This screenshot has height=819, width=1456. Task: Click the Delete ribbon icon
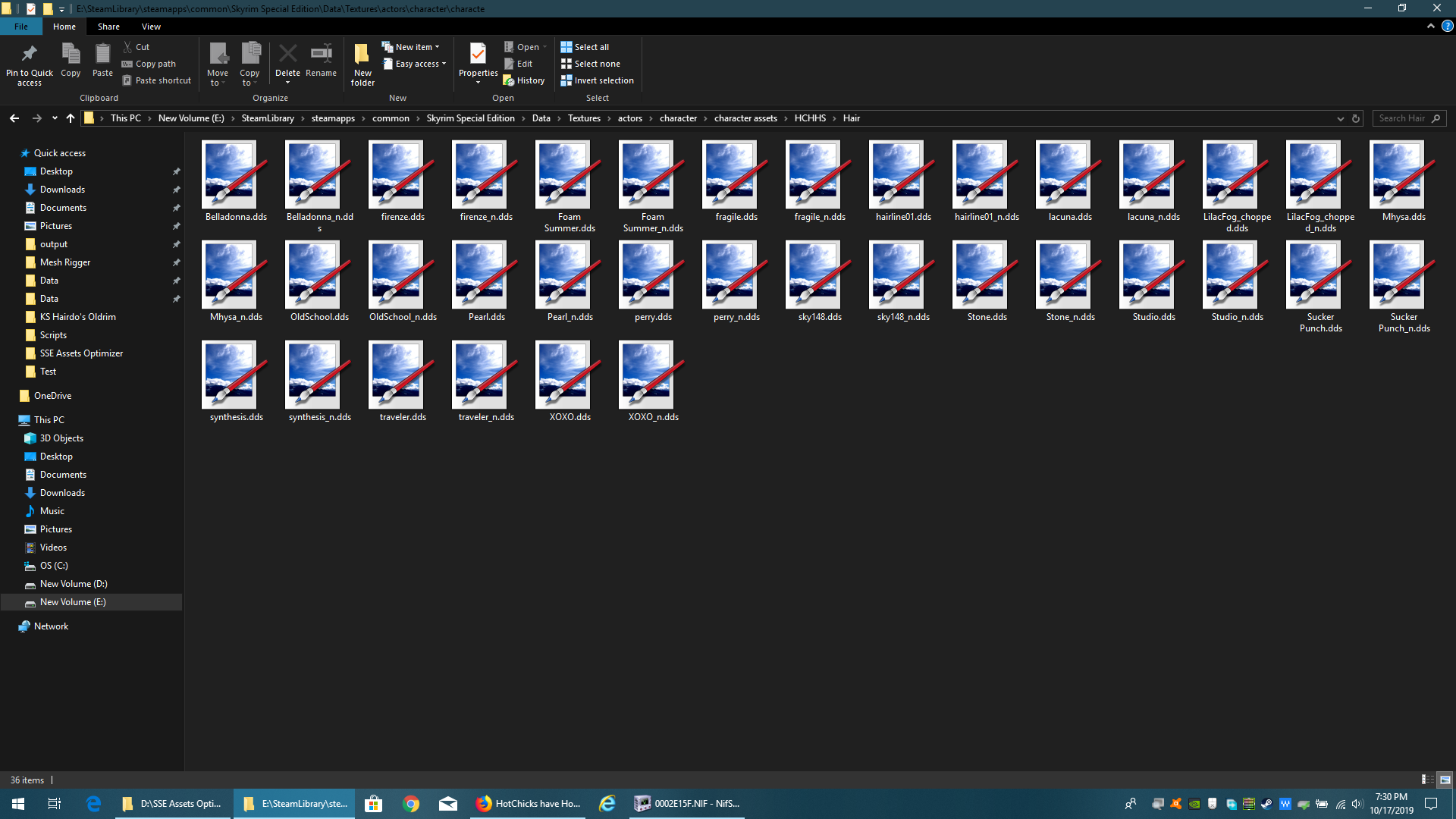click(x=287, y=62)
